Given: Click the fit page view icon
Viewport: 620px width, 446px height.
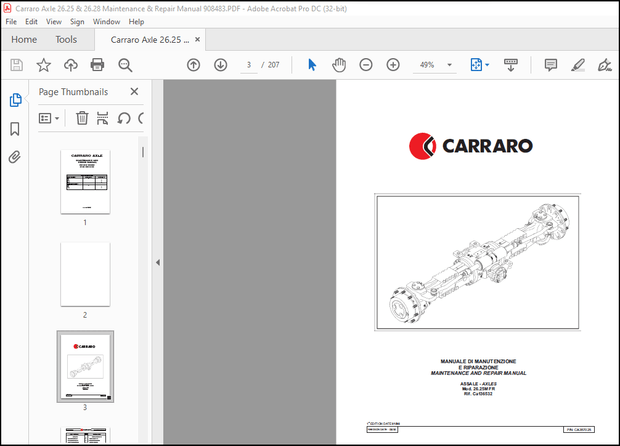Looking at the screenshot, I should pos(476,65).
